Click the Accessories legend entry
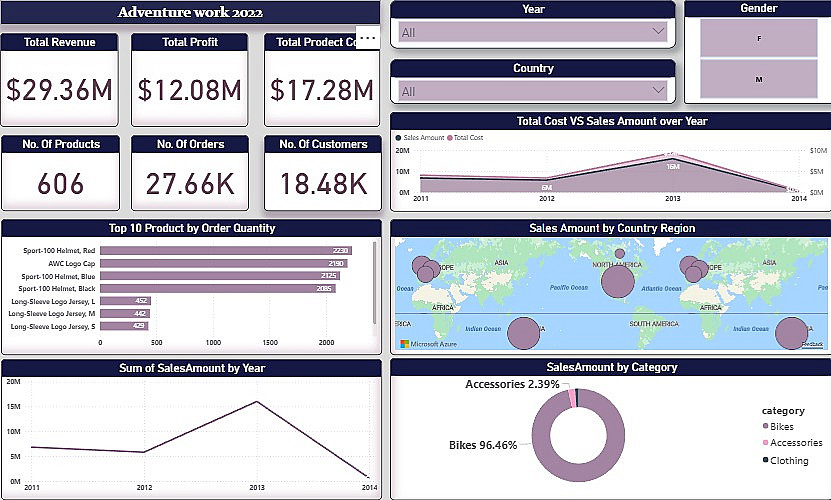831x500 pixels. [792, 443]
